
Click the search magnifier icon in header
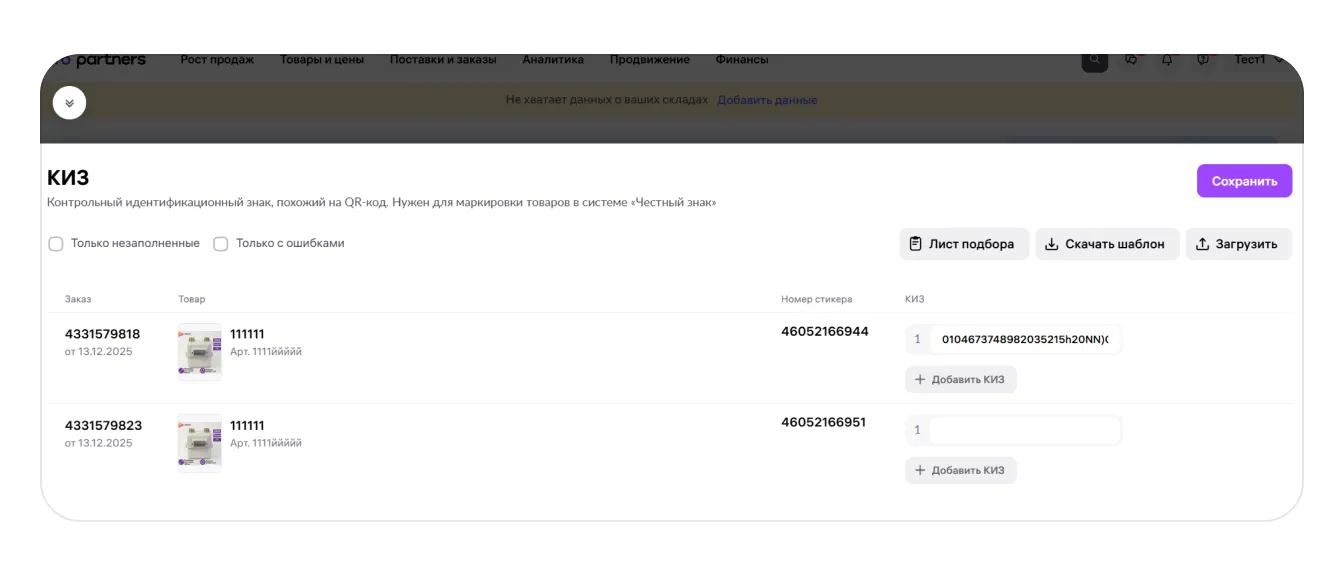(x=1094, y=60)
